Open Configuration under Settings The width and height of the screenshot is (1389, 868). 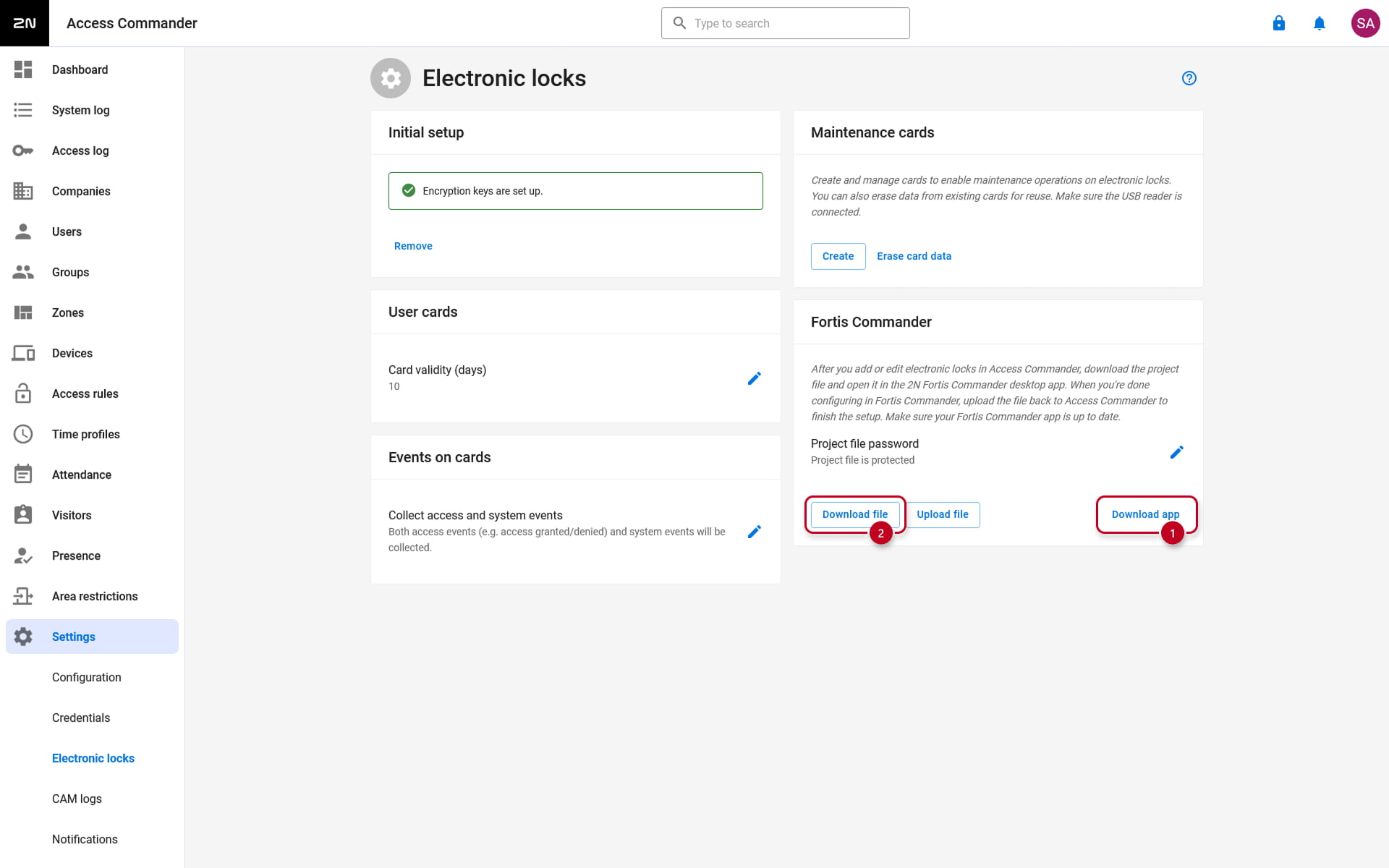click(x=93, y=677)
